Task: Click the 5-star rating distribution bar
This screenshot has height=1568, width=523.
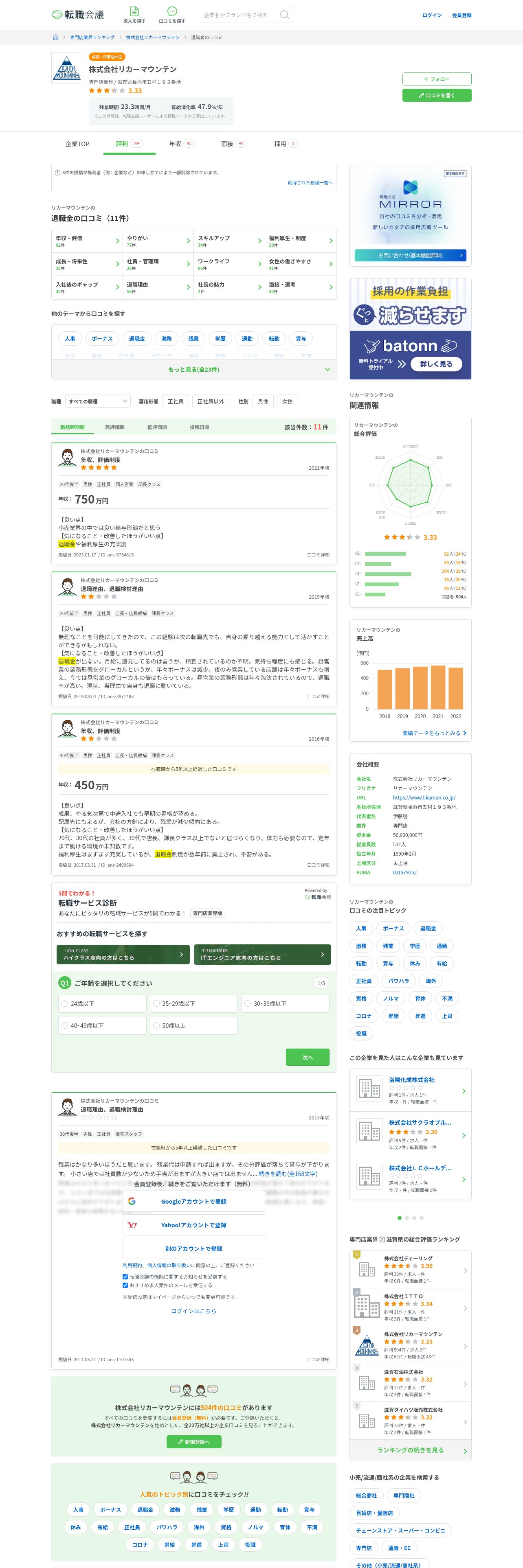Action: pyautogui.click(x=385, y=554)
